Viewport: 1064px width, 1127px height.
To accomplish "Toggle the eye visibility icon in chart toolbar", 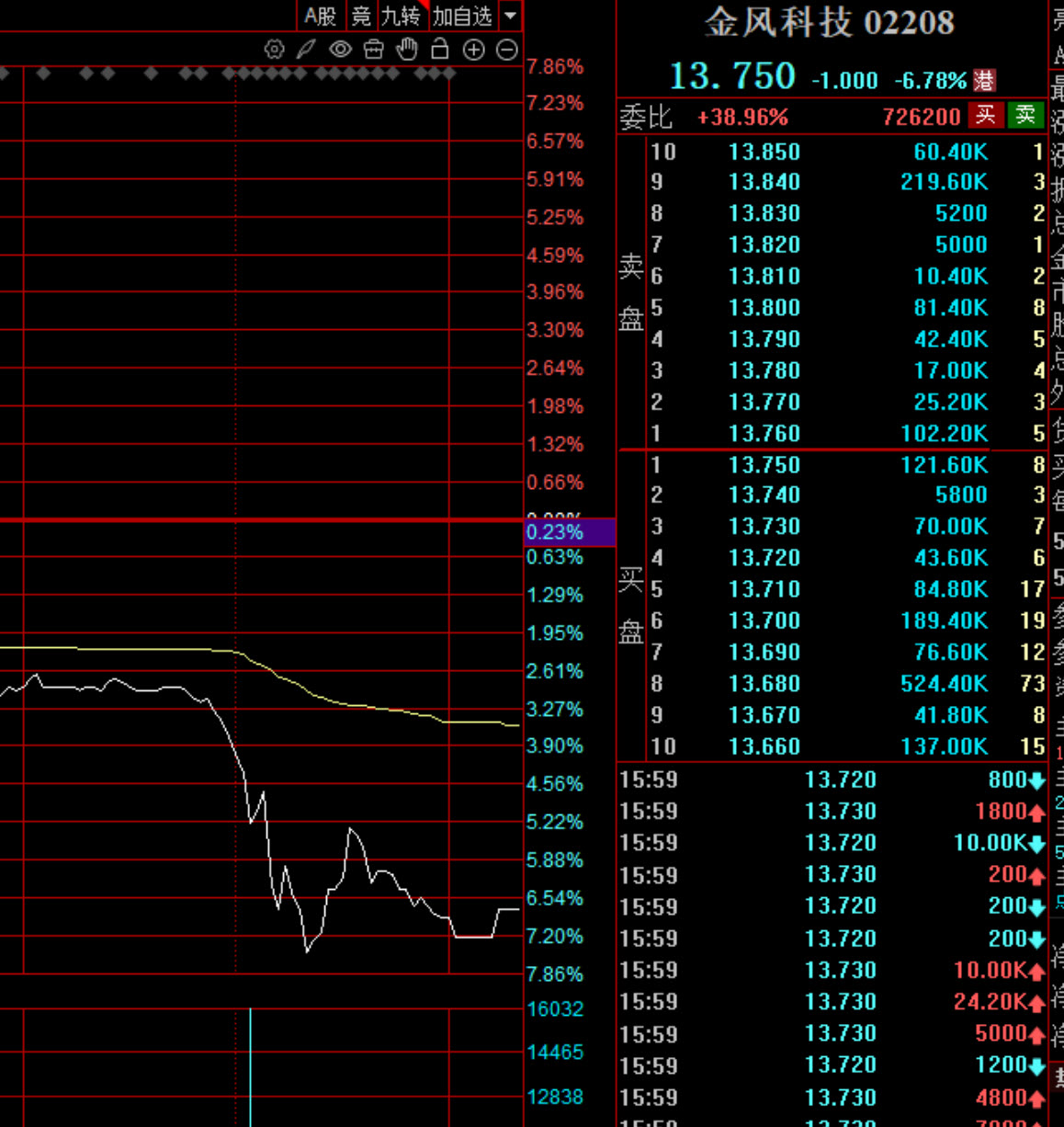I will [x=340, y=50].
